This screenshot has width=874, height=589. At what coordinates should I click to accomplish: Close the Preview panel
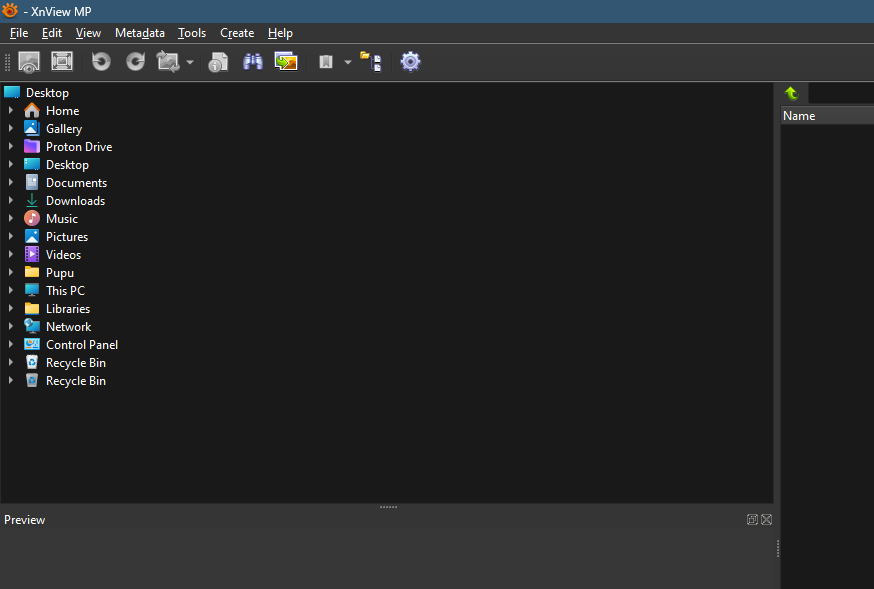766,519
